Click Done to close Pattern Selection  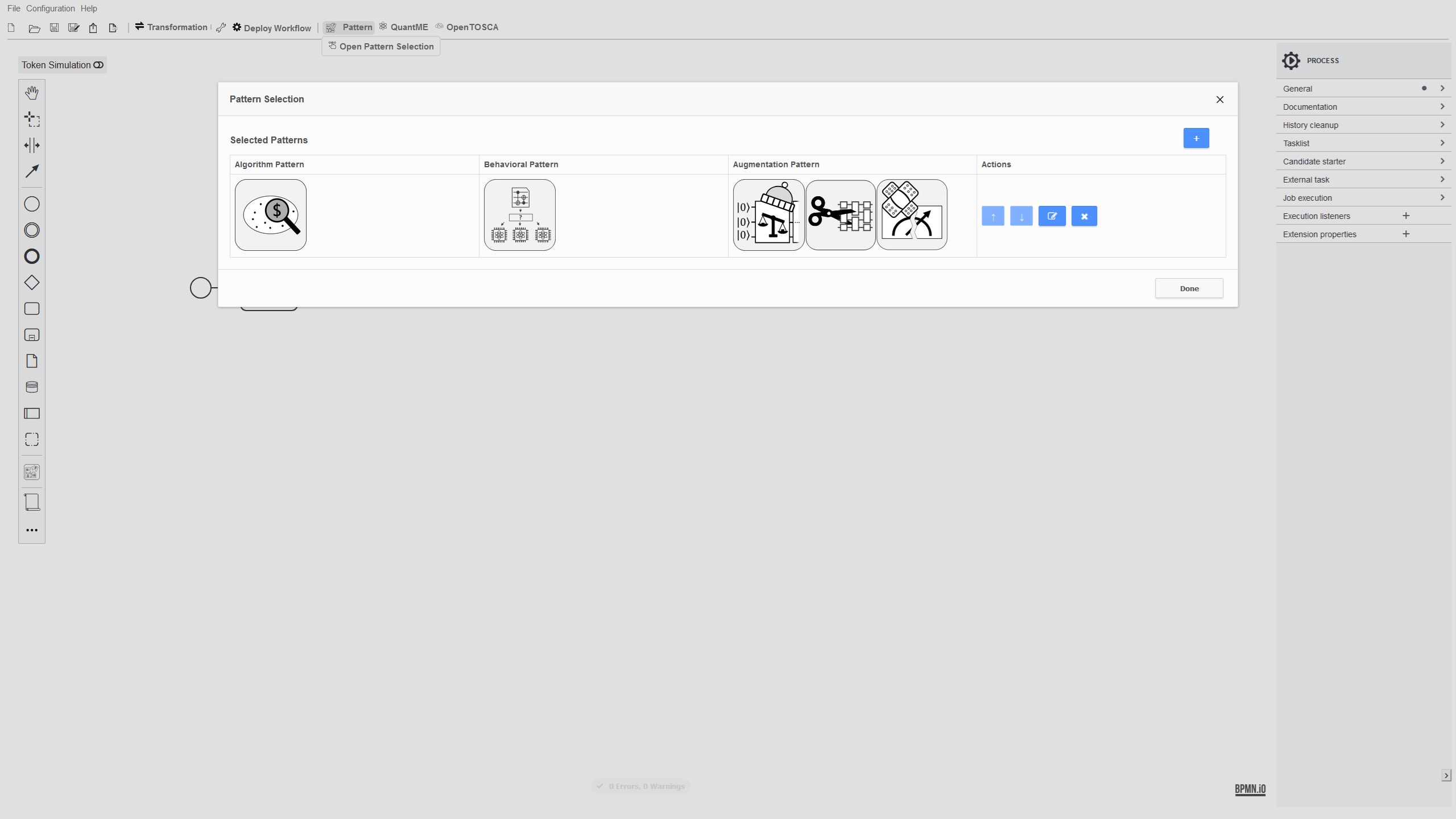1189,288
